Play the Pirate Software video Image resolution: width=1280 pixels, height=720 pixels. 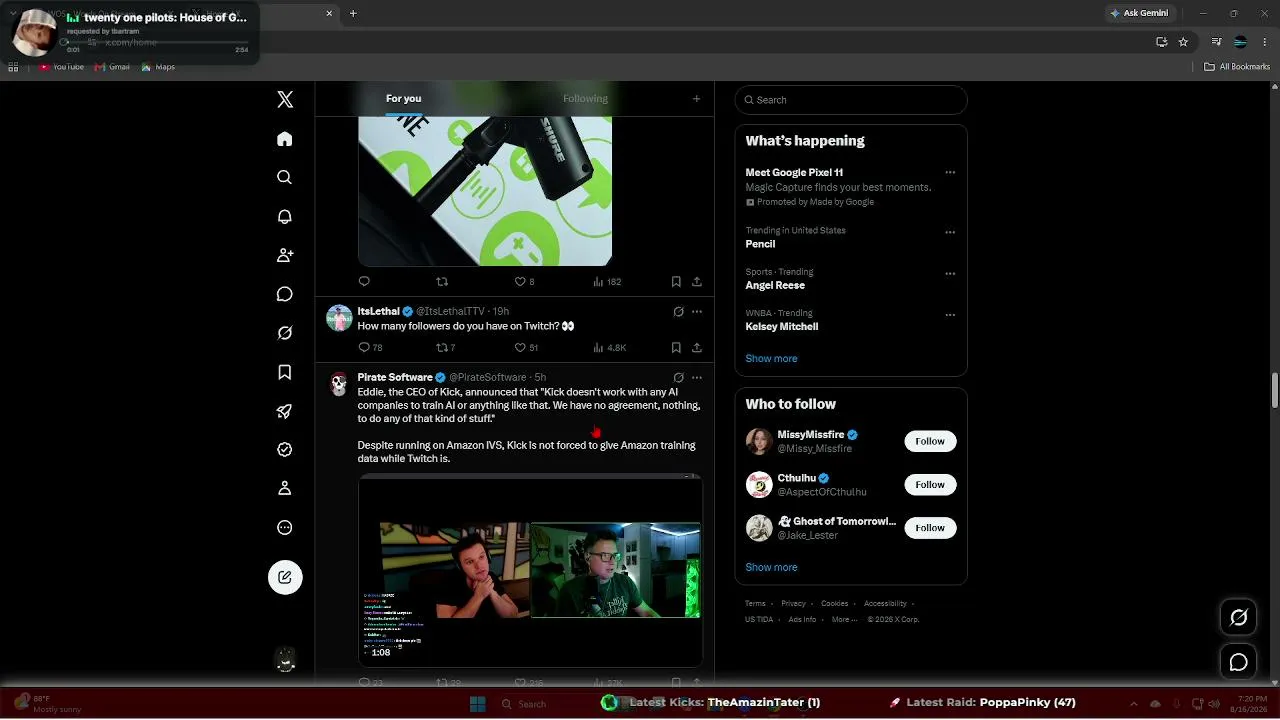(x=530, y=570)
